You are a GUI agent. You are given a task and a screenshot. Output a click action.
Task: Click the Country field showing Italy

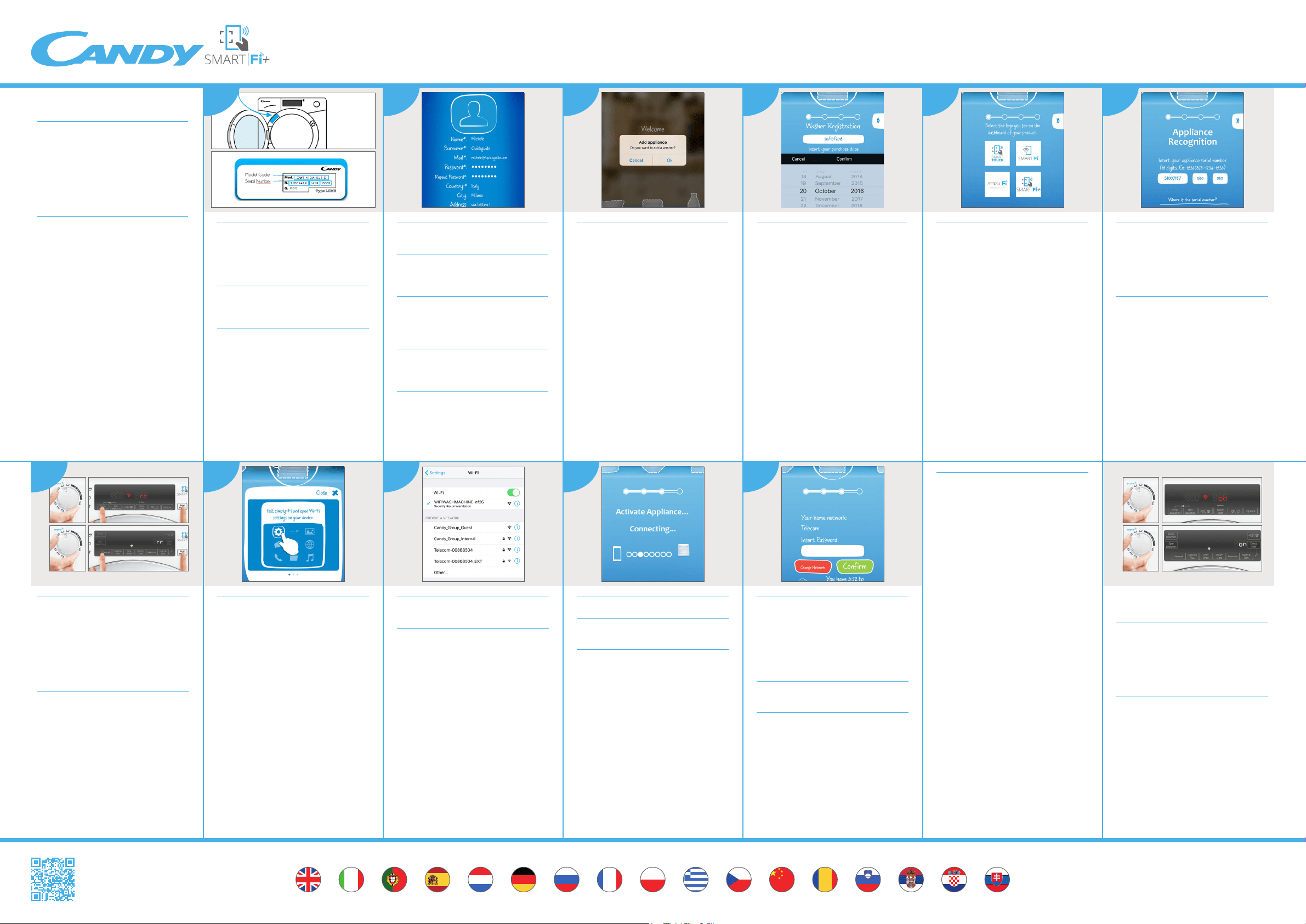point(462,186)
